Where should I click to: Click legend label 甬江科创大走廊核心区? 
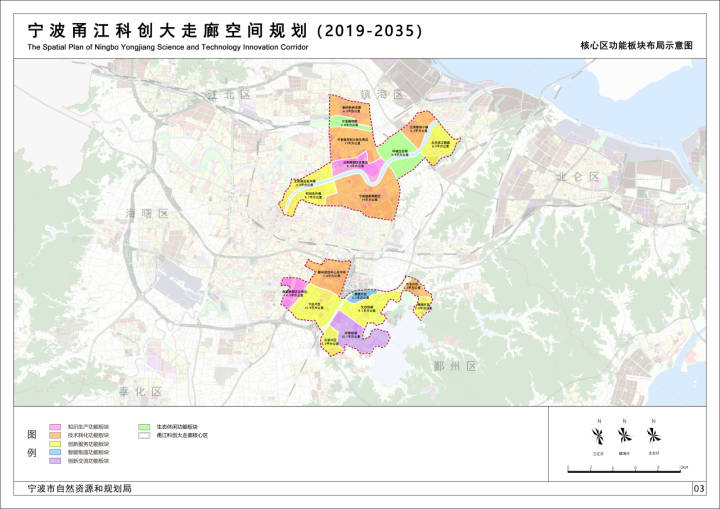click(182, 435)
